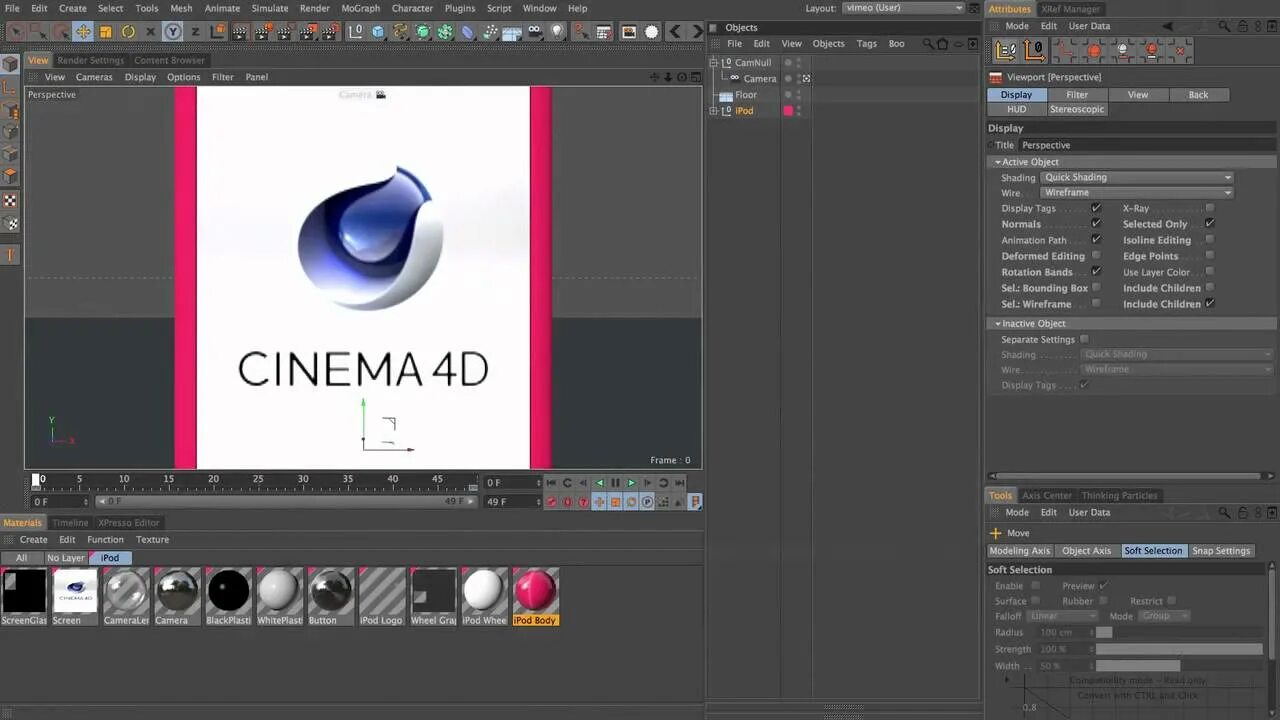The height and width of the screenshot is (720, 1280).
Task: Expand the iPod object tree
Action: click(714, 110)
